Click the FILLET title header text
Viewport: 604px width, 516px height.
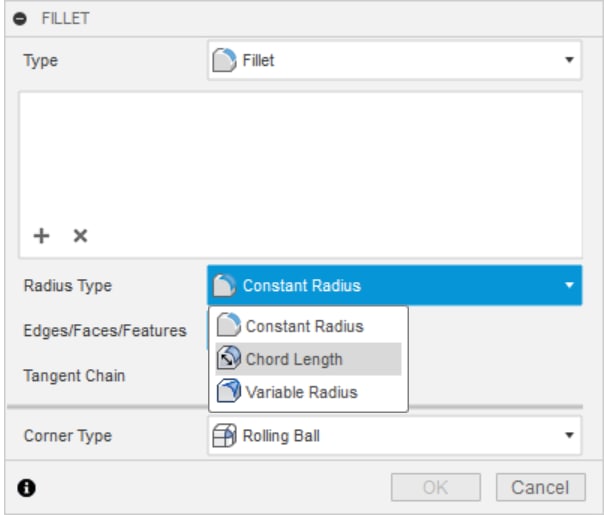coord(65,19)
